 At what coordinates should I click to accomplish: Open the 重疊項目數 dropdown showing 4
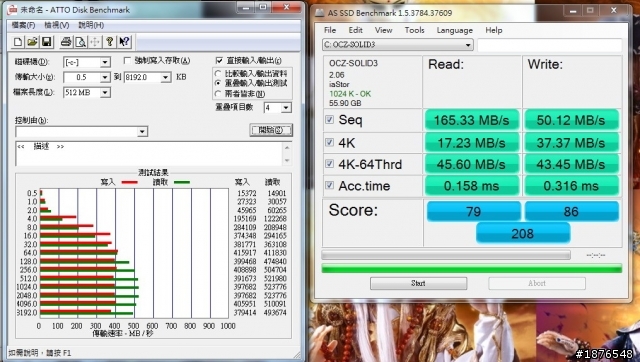[286, 108]
